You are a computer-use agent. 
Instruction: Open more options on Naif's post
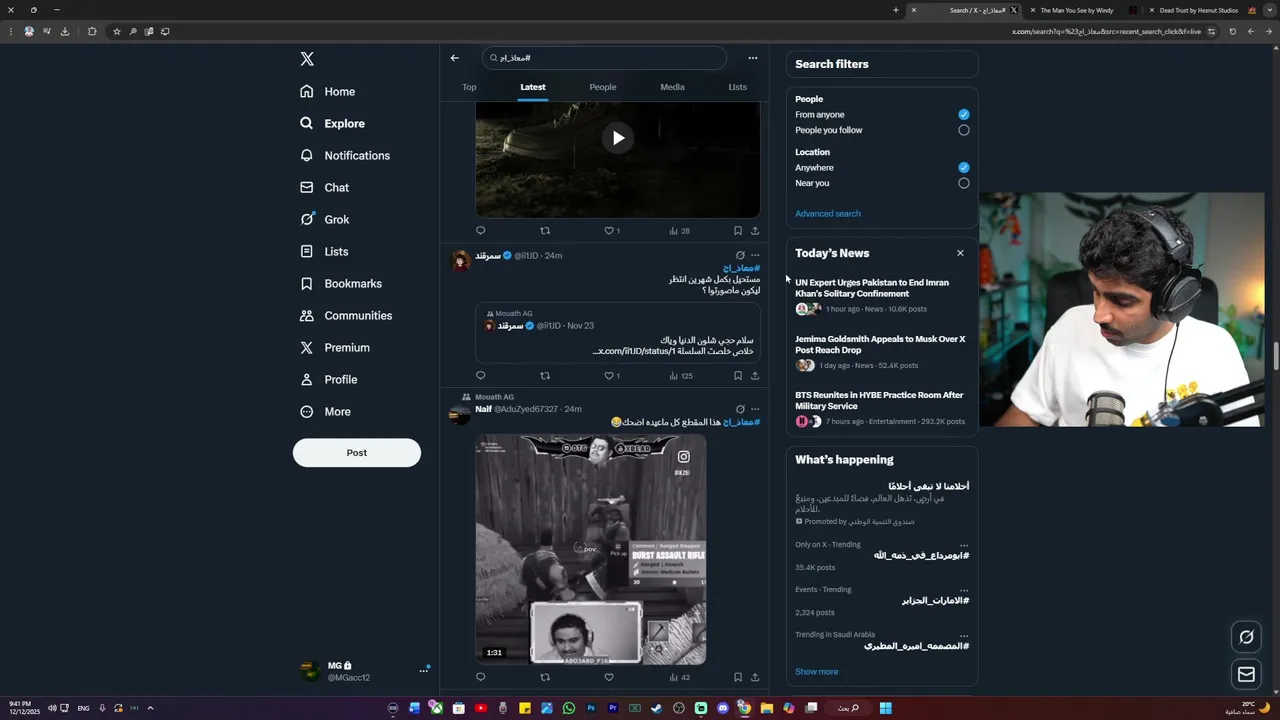[755, 409]
